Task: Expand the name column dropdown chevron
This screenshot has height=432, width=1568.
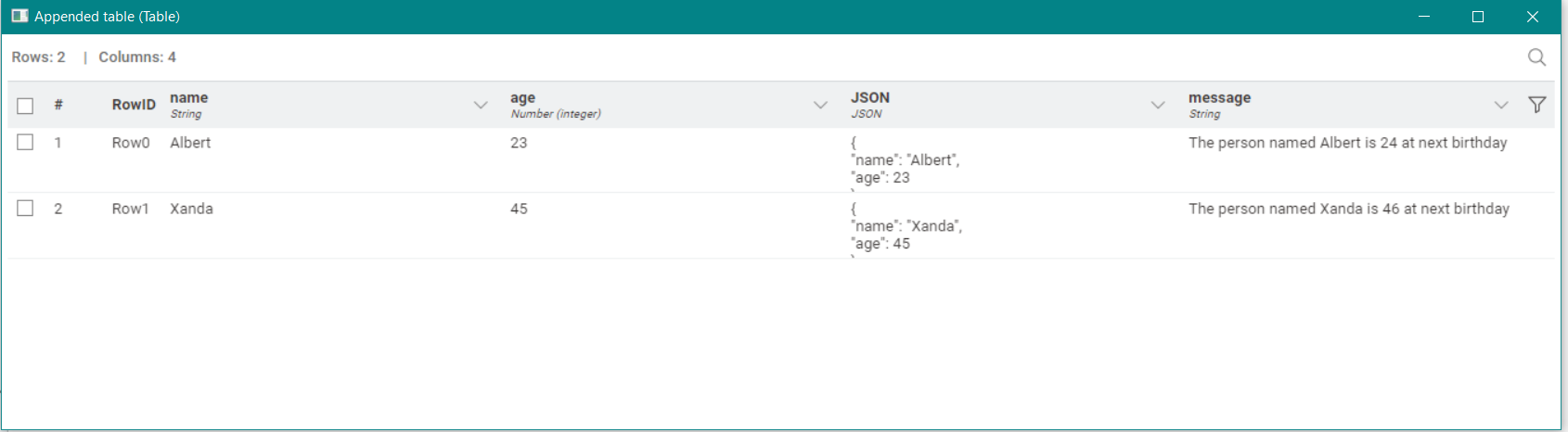Action: coord(481,105)
